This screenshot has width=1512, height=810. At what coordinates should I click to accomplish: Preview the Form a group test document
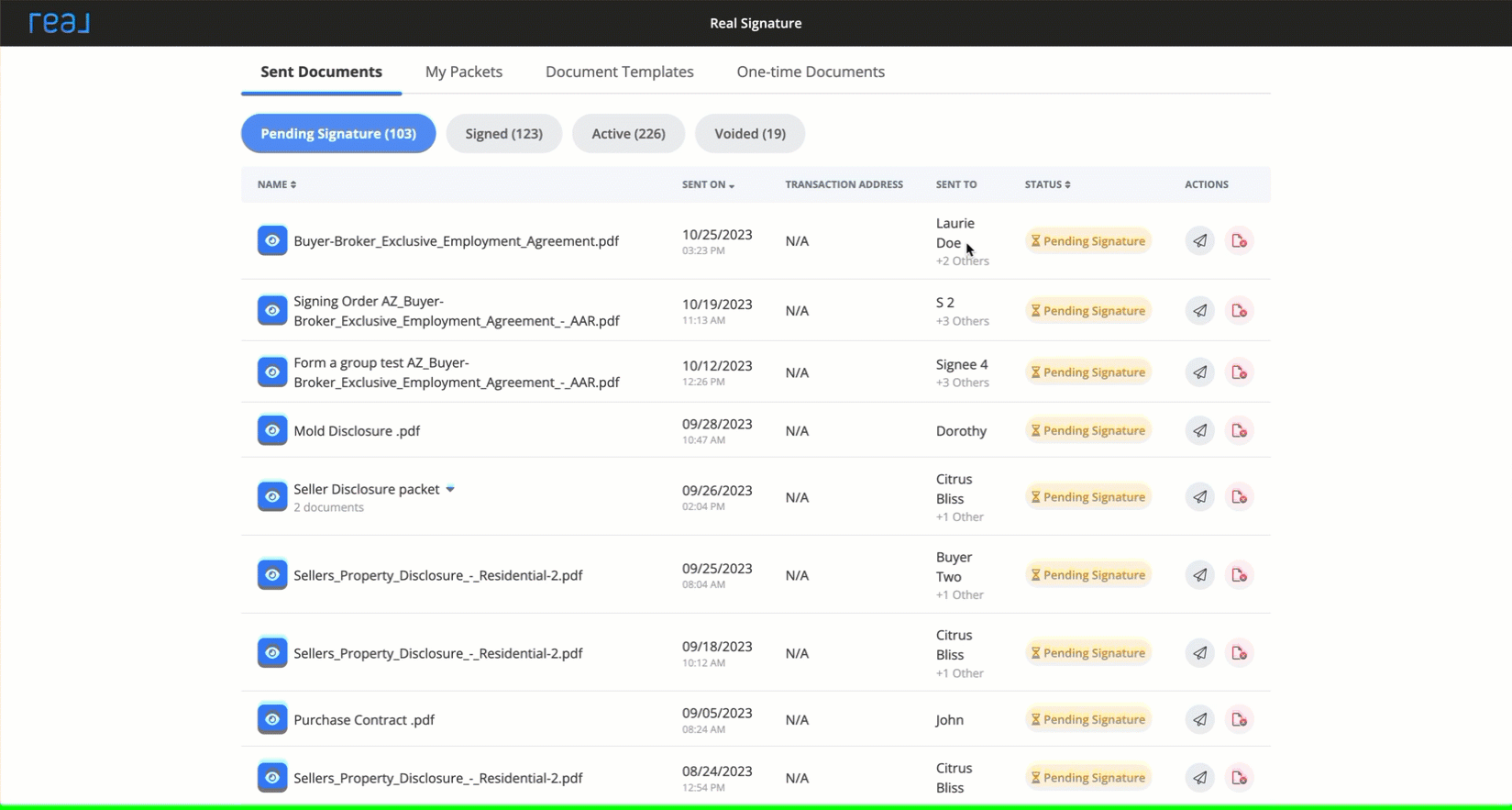pyautogui.click(x=272, y=372)
